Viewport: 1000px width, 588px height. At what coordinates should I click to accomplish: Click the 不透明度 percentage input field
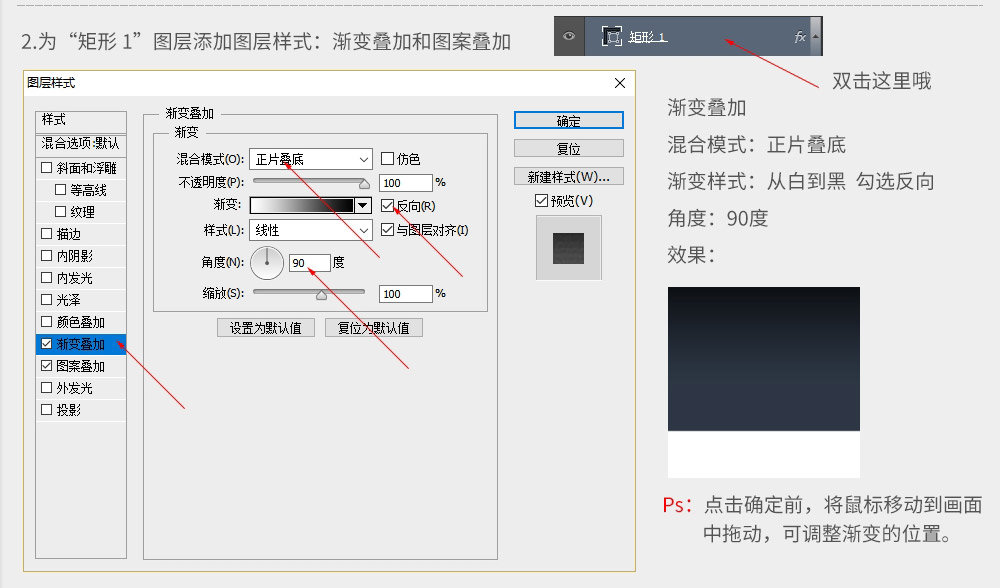click(x=406, y=183)
